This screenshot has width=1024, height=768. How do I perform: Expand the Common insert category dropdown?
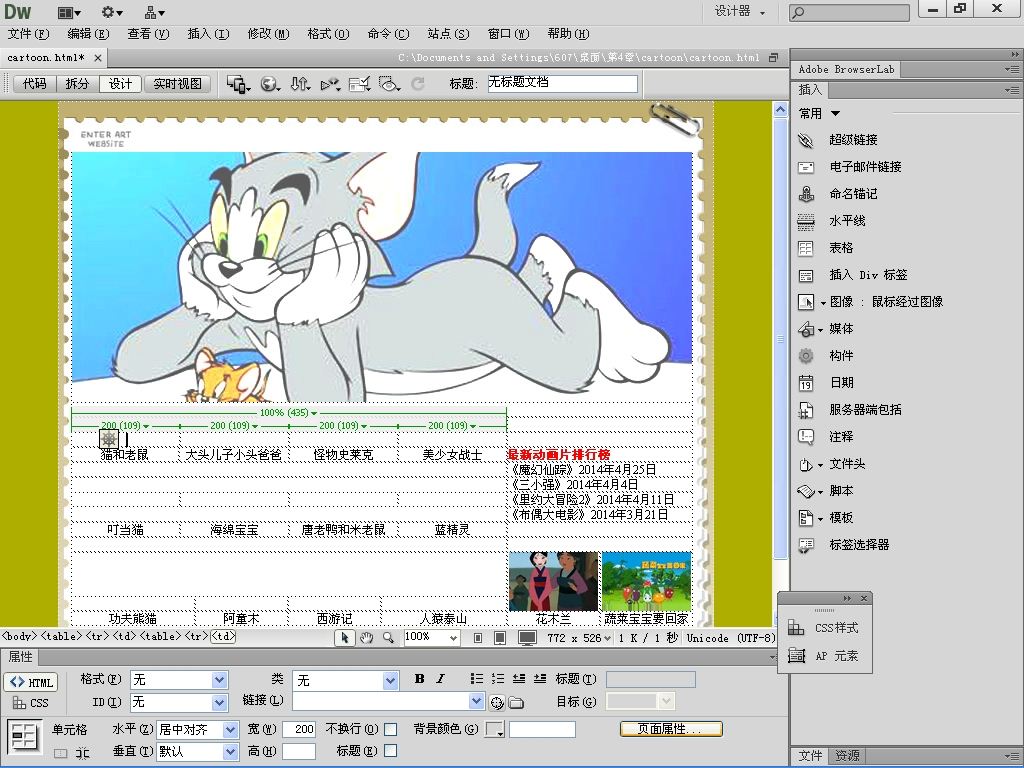[x=835, y=114]
